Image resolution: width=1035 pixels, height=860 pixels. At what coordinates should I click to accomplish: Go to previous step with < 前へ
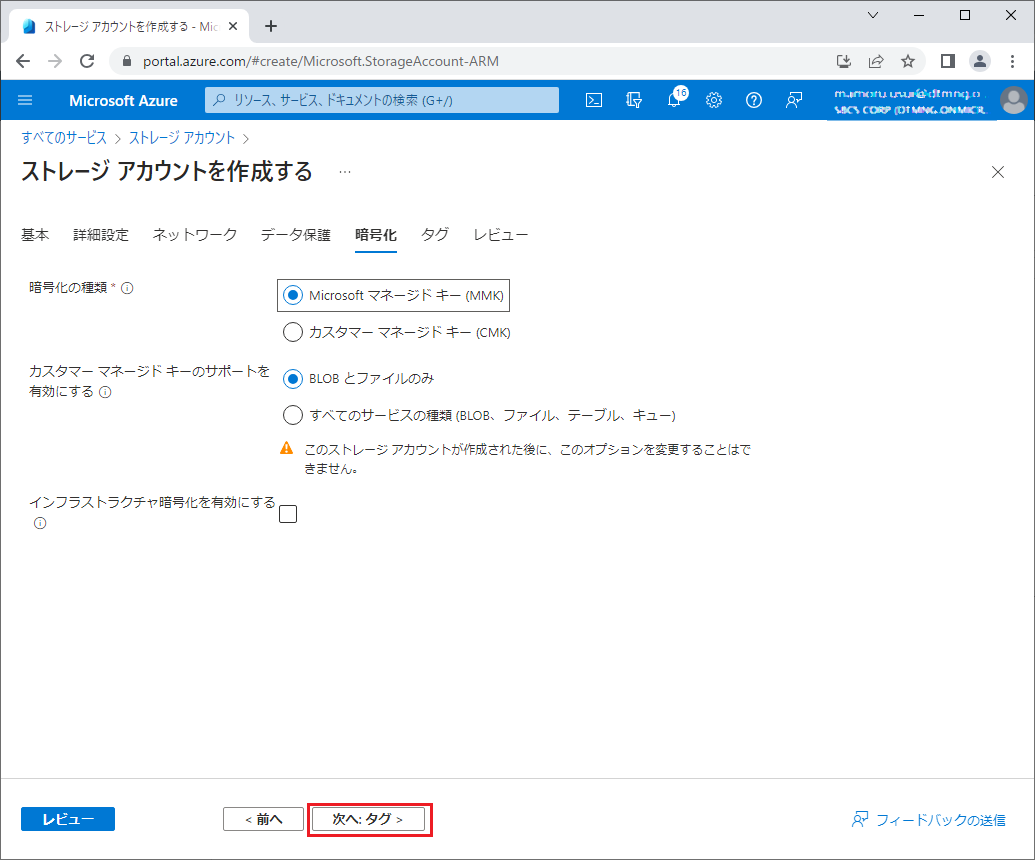click(x=263, y=819)
